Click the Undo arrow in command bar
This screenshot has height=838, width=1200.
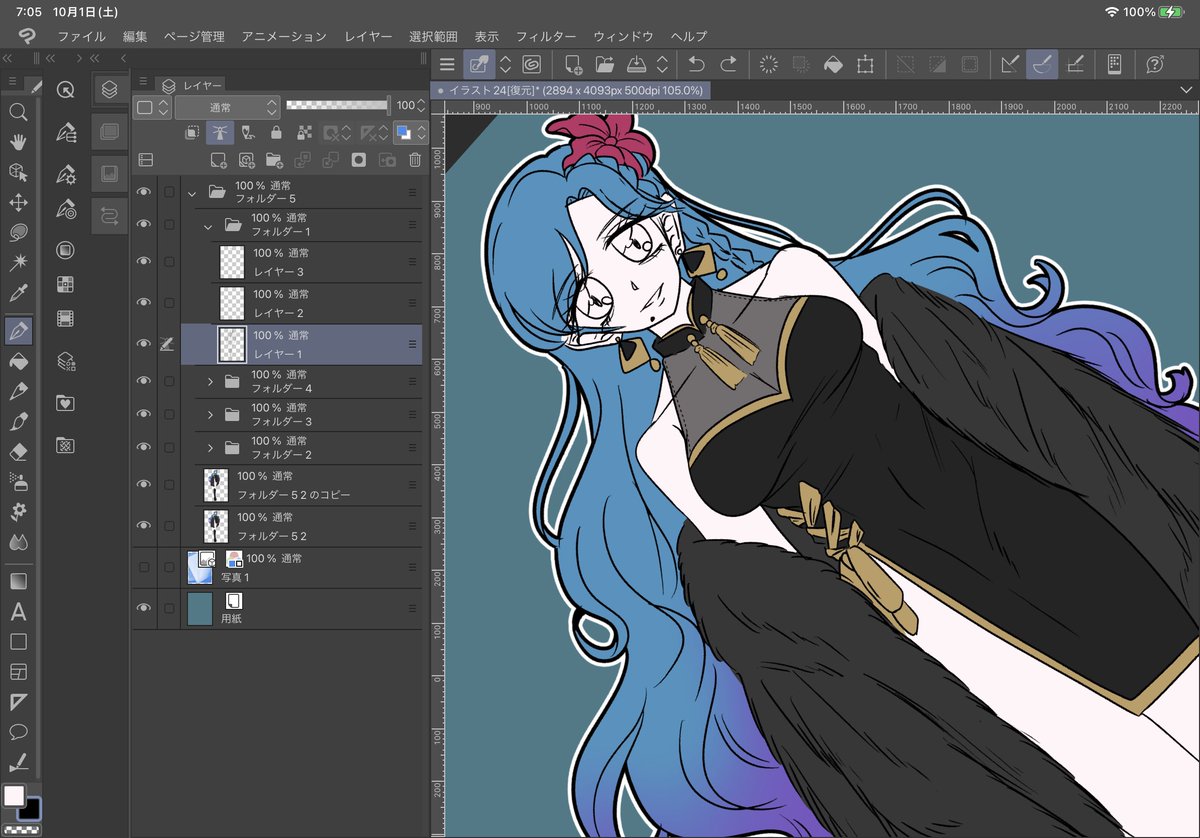(x=697, y=65)
